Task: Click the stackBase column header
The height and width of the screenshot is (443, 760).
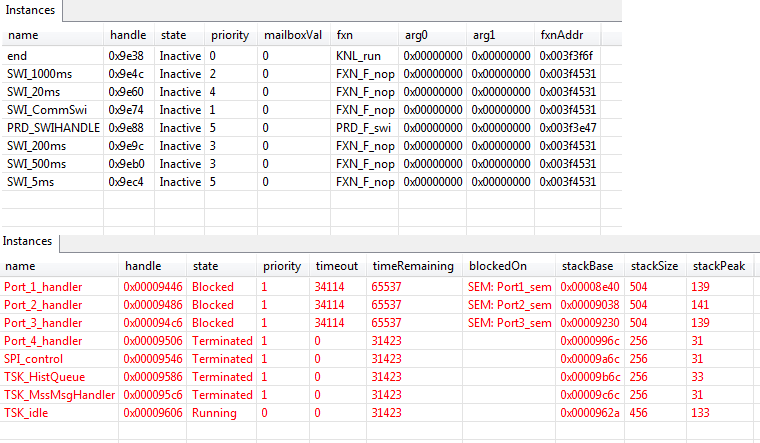Action: point(588,266)
